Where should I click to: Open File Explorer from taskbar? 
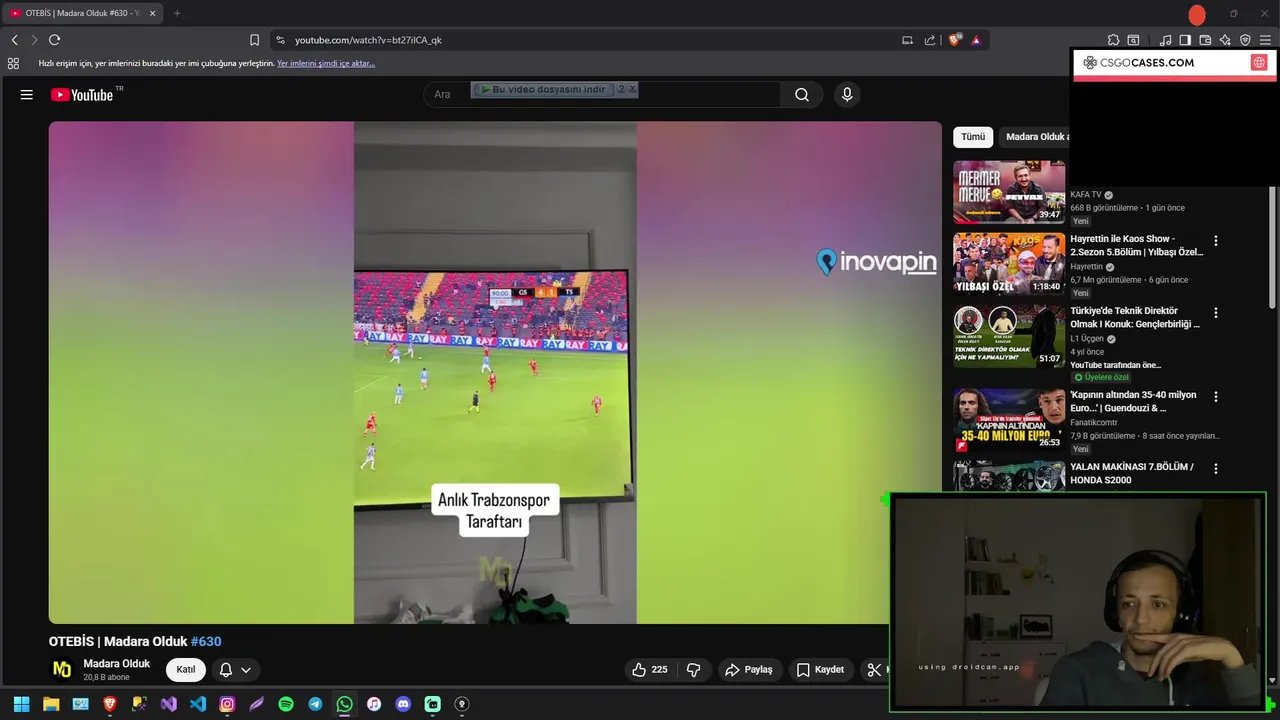[51, 704]
